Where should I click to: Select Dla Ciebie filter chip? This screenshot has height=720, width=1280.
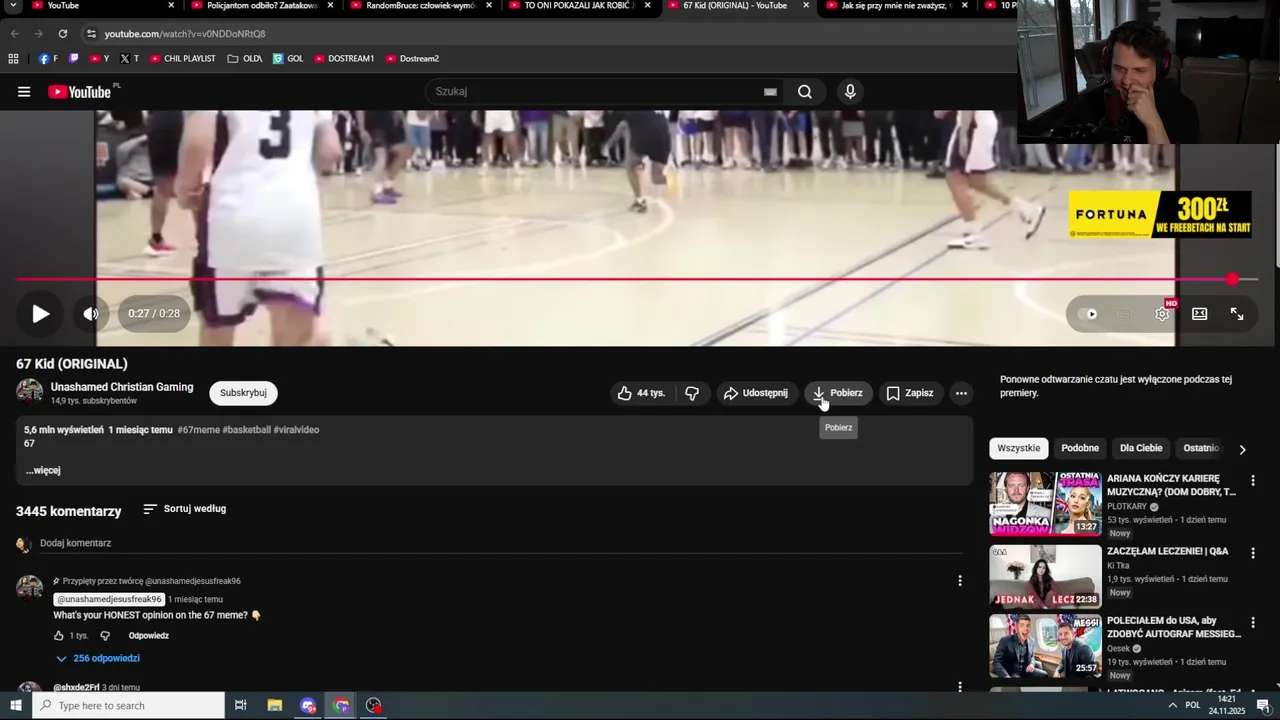coord(1141,448)
